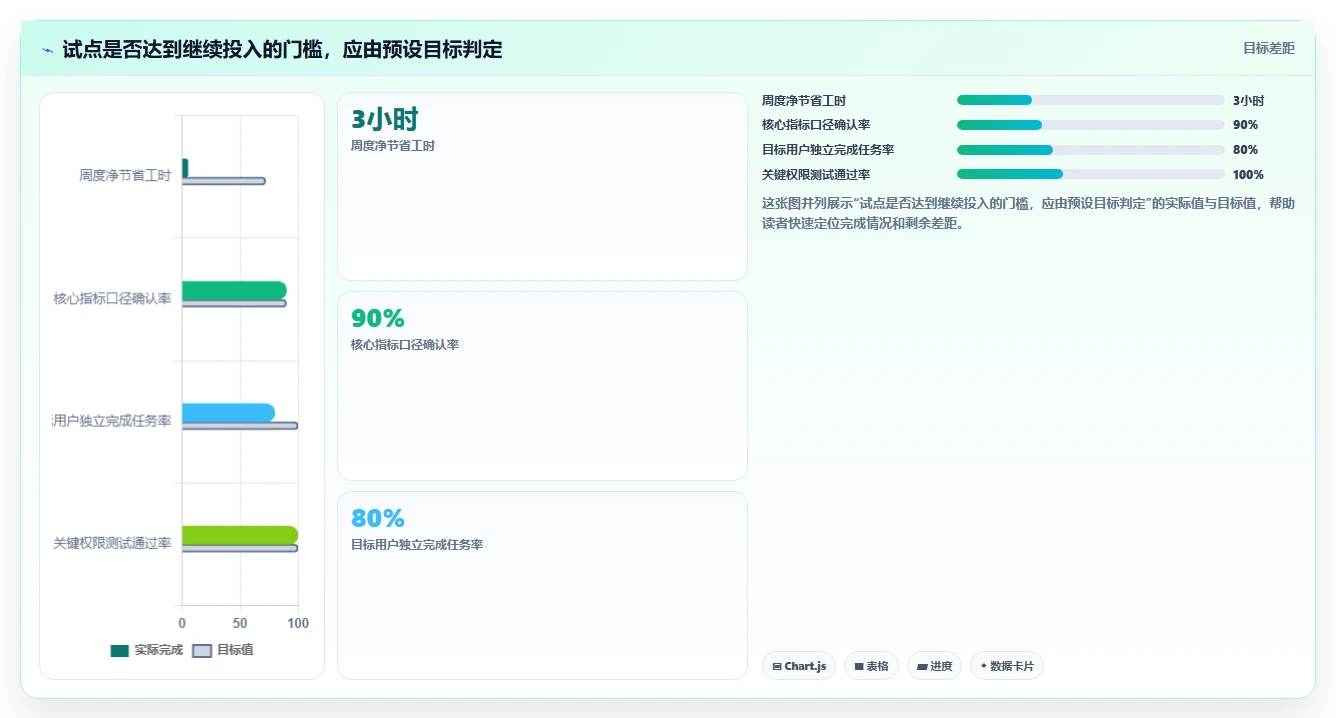Click the x-axis tick label 100
The height and width of the screenshot is (718, 1336).
click(x=298, y=623)
